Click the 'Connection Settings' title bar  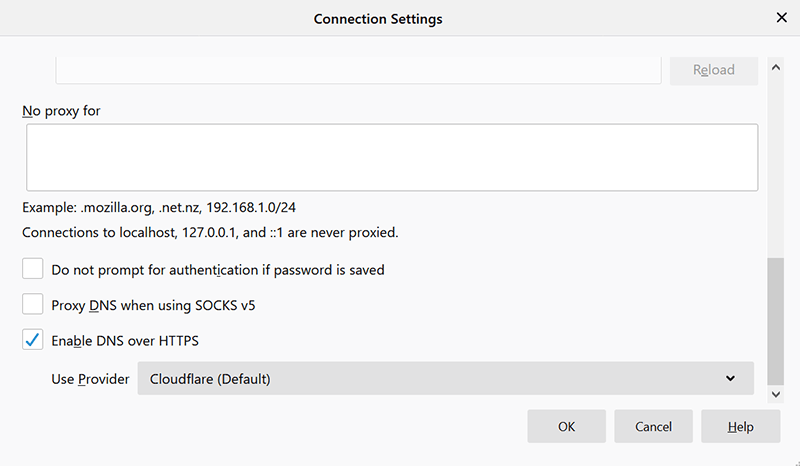(378, 18)
